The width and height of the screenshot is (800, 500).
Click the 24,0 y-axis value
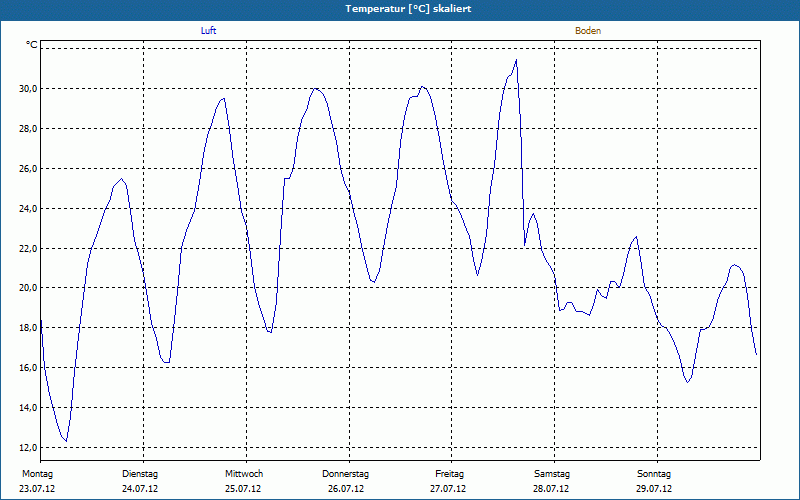29,208
